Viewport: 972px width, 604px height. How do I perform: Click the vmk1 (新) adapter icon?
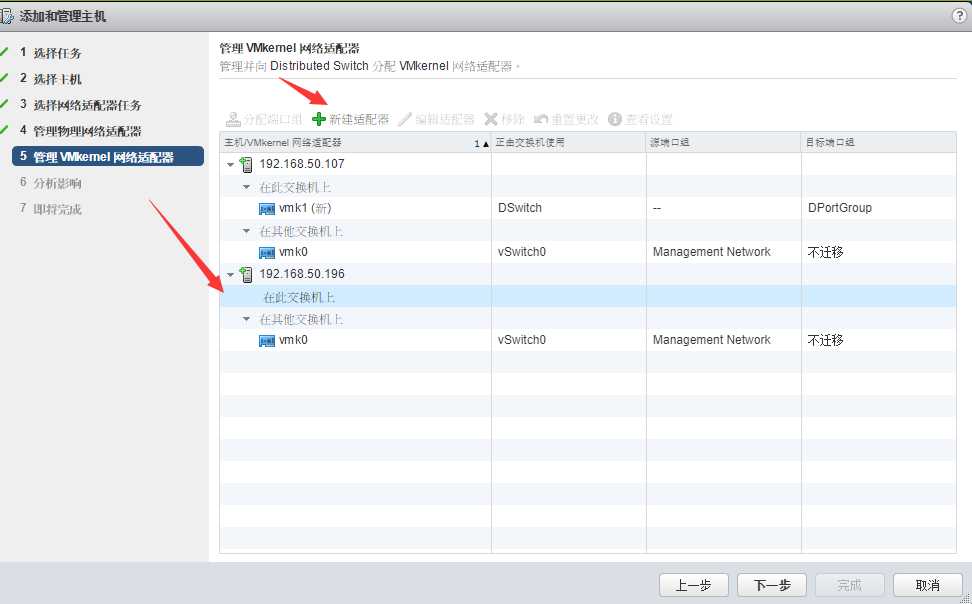[267, 209]
